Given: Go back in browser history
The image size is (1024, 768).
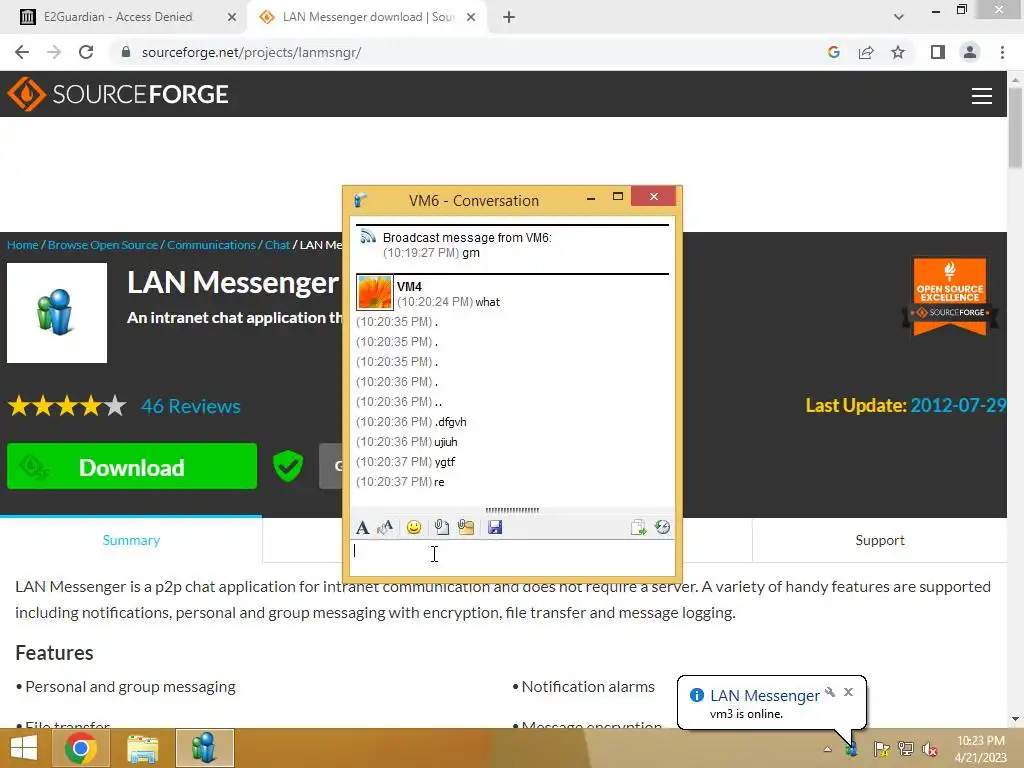Looking at the screenshot, I should click(x=22, y=52).
